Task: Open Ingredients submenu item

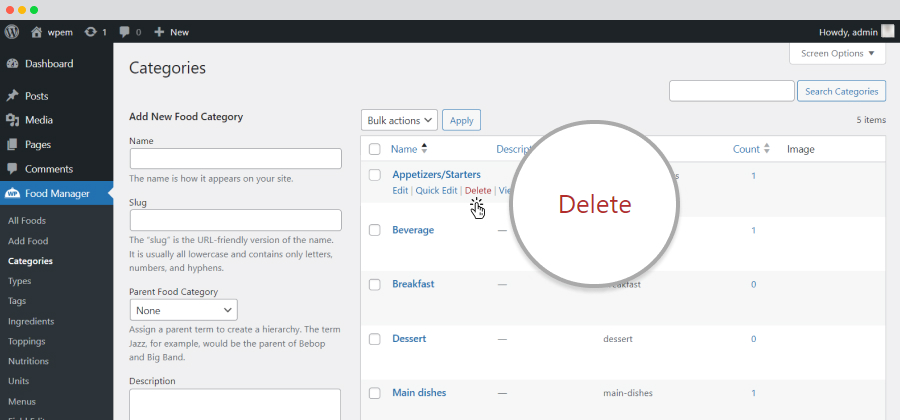Action: pos(31,321)
